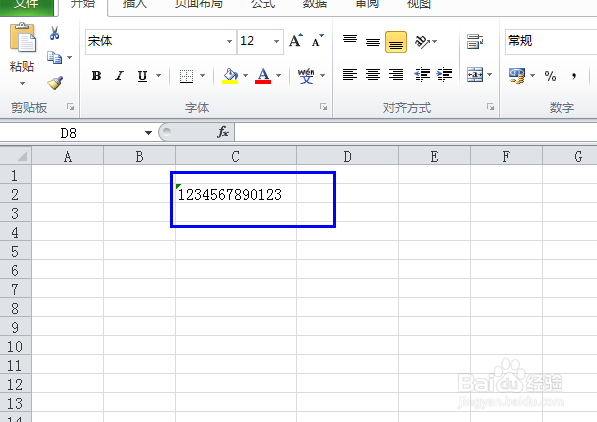Image resolution: width=597 pixels, height=422 pixels.
Task: Open the alignment group dialog launcher
Action: 490,107
